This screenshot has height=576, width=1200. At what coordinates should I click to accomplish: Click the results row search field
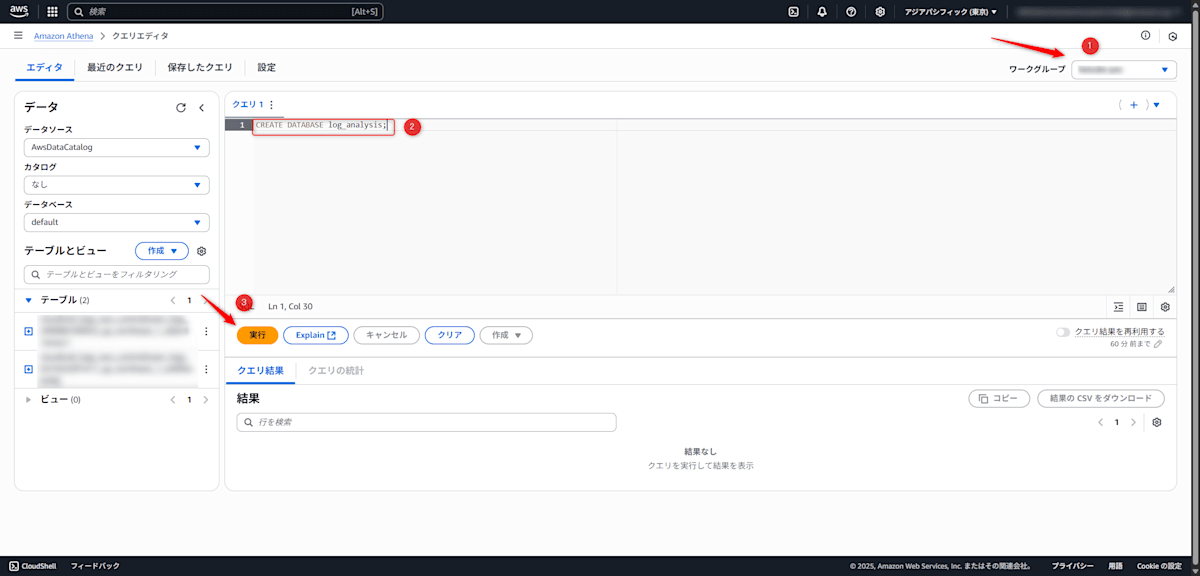click(426, 422)
